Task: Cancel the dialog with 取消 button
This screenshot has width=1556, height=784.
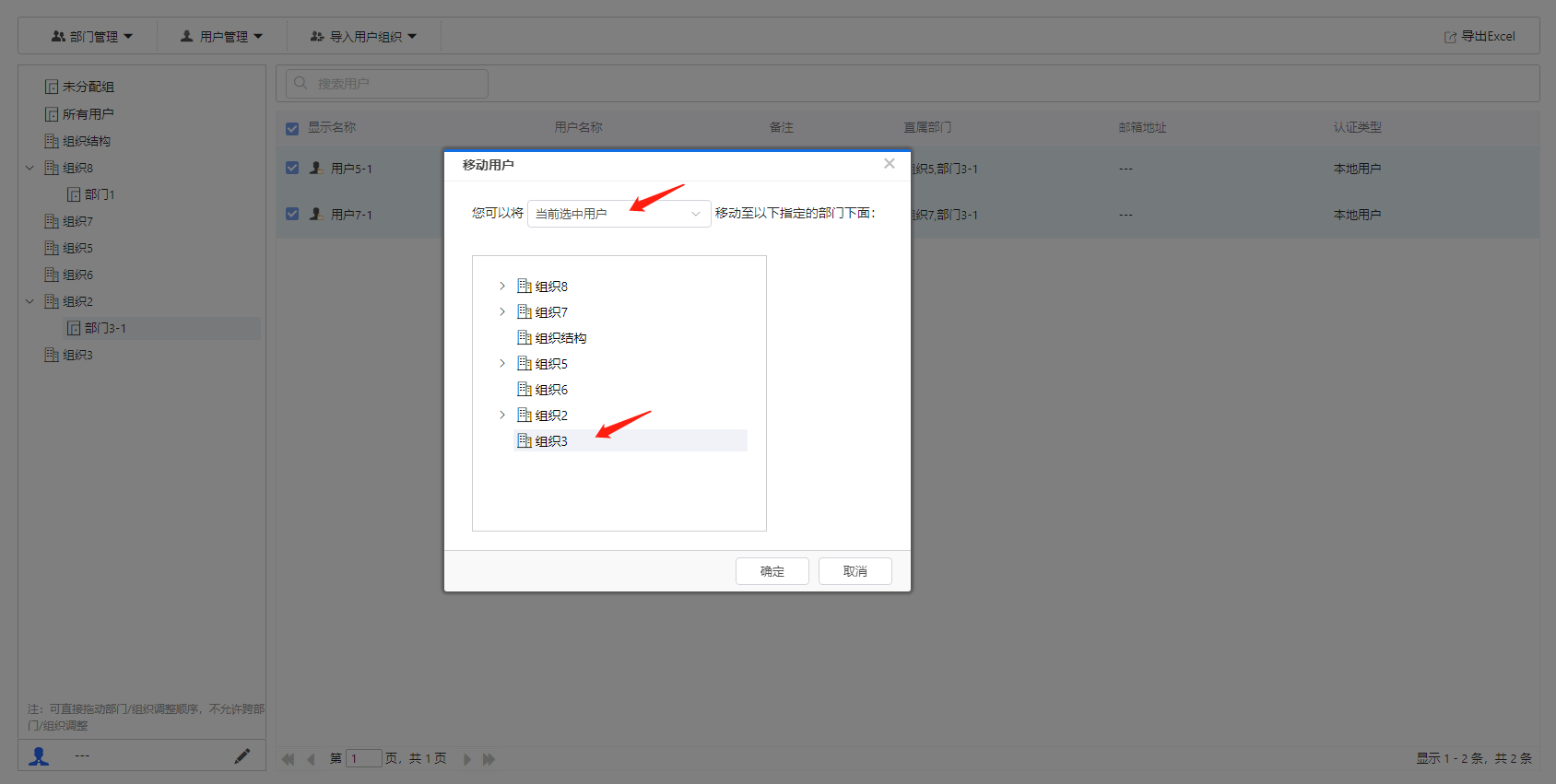Action: coord(855,571)
